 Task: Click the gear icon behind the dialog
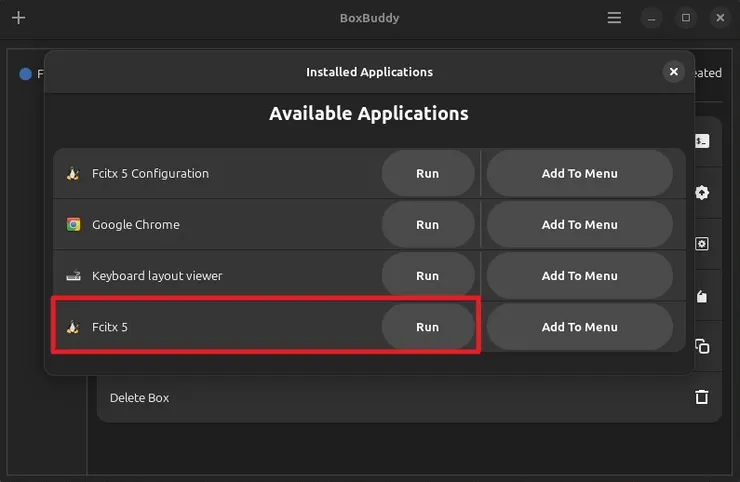pyautogui.click(x=702, y=193)
